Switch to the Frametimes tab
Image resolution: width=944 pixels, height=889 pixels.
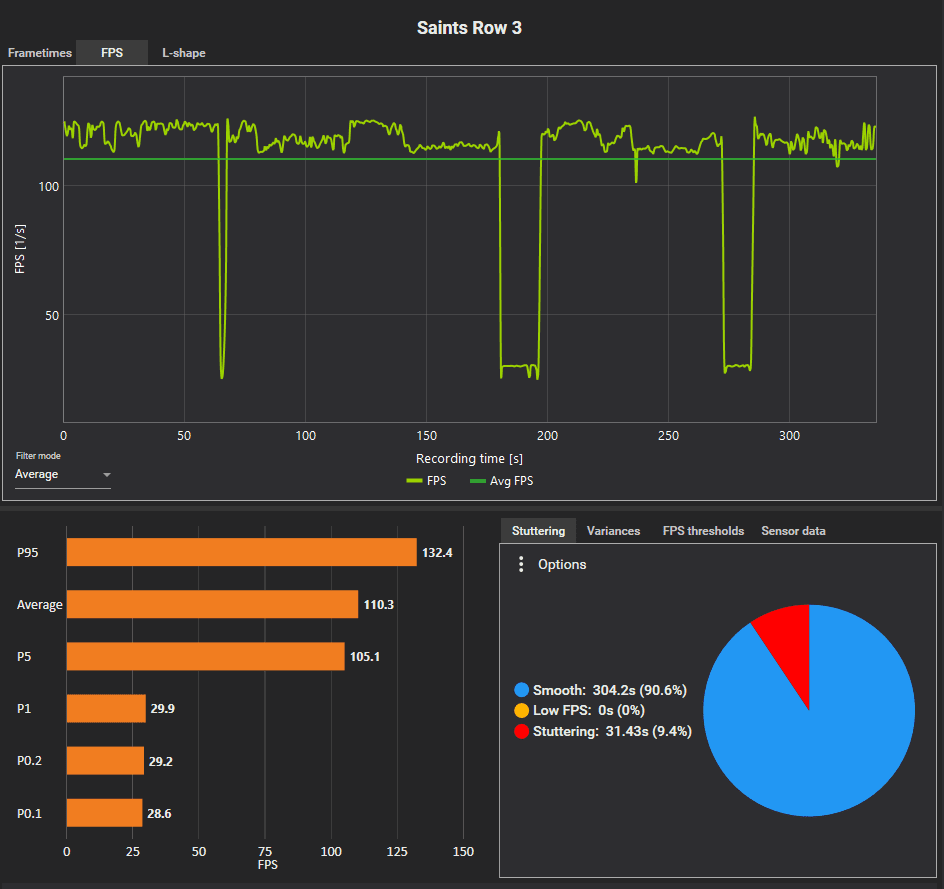click(40, 53)
